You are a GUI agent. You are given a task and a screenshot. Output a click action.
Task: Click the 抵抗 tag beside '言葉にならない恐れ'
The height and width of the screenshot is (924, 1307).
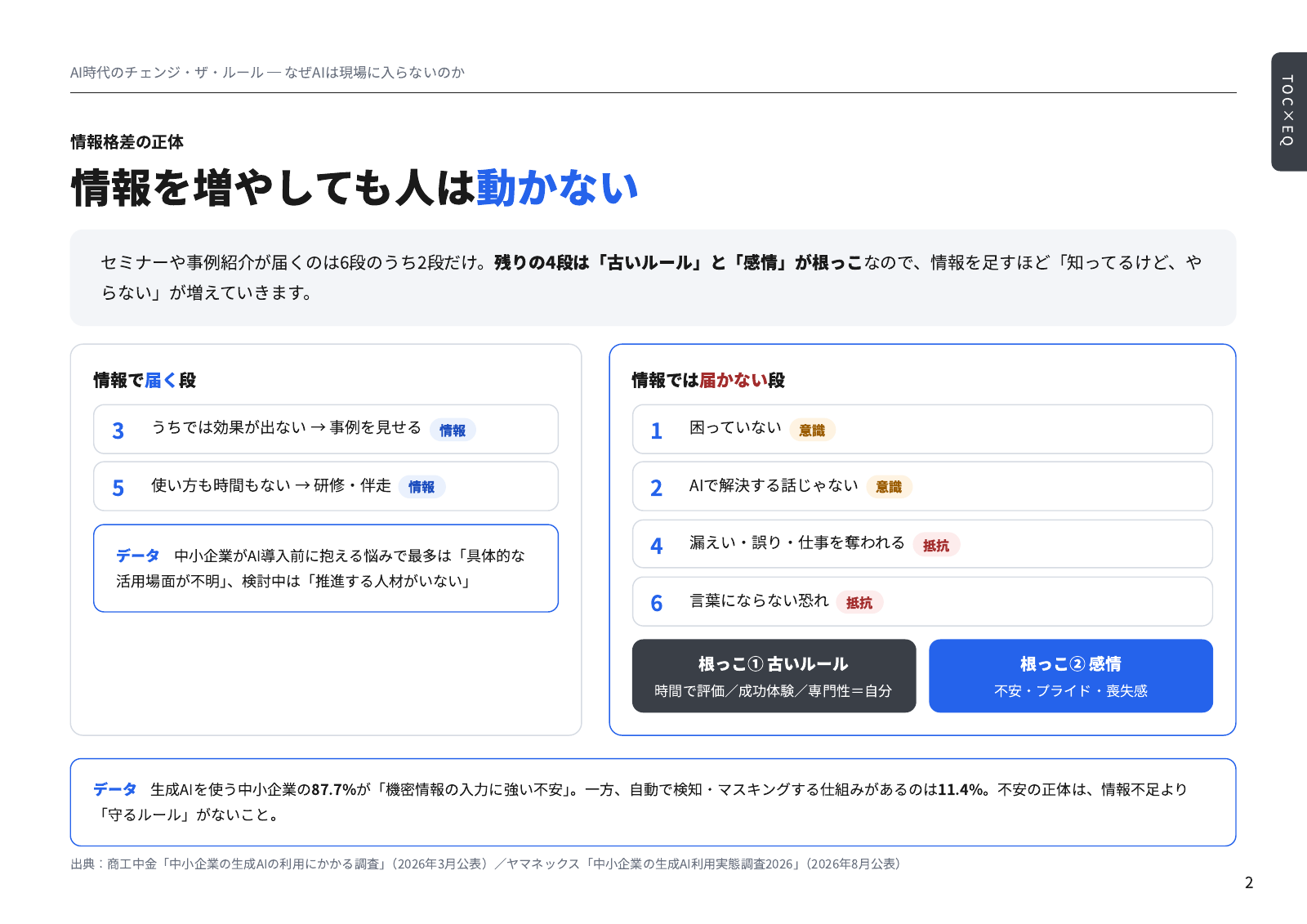pyautogui.click(x=859, y=603)
